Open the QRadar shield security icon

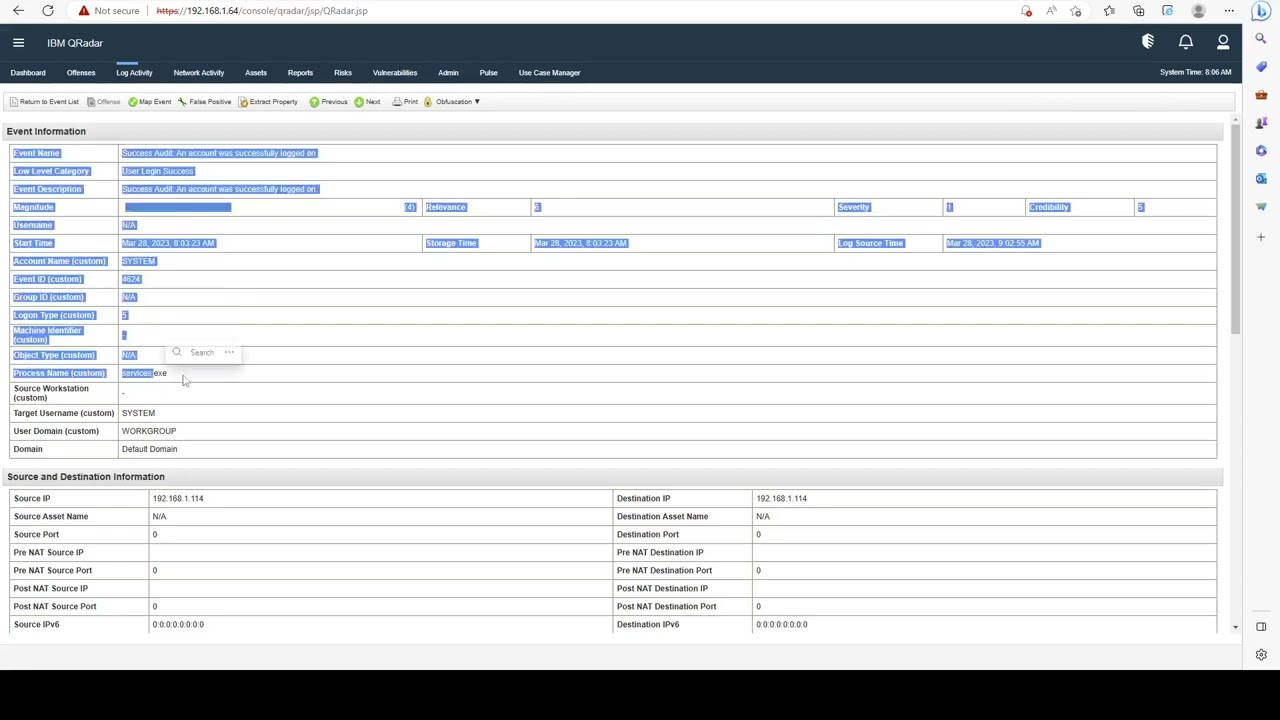pos(1148,43)
